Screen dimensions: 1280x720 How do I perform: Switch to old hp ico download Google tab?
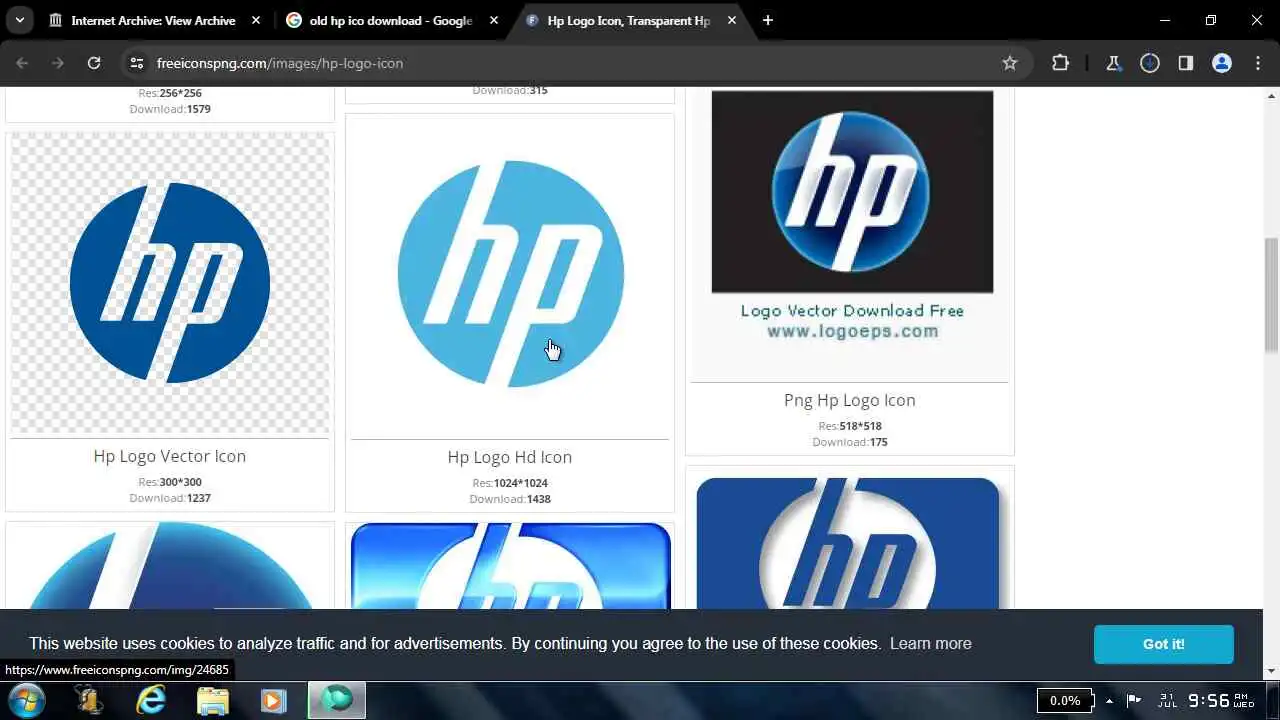392,20
